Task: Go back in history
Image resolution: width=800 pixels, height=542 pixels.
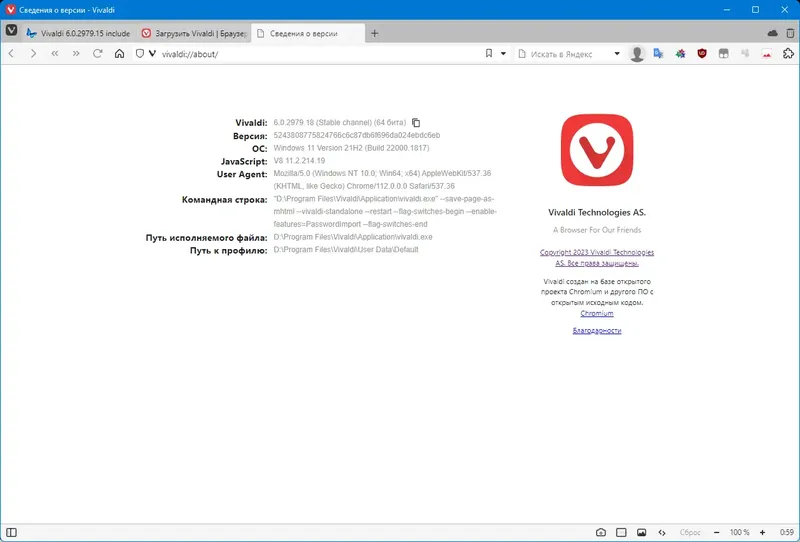Action: pos(11,54)
